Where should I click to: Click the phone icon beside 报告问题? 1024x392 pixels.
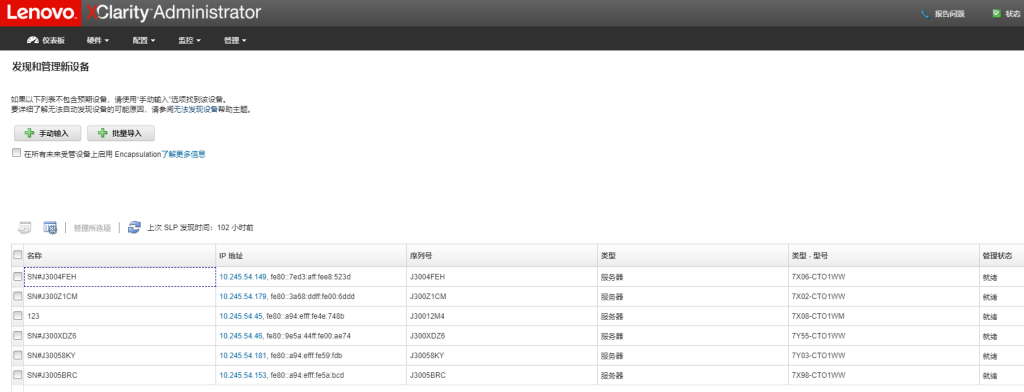tap(925, 14)
